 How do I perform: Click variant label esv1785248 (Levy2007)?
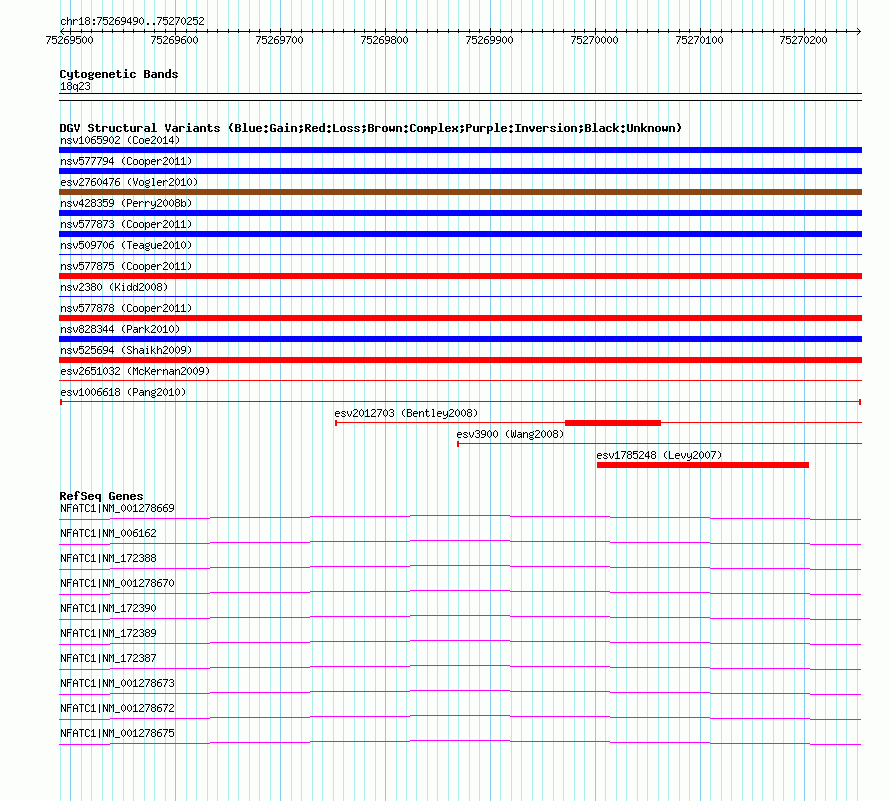click(660, 455)
